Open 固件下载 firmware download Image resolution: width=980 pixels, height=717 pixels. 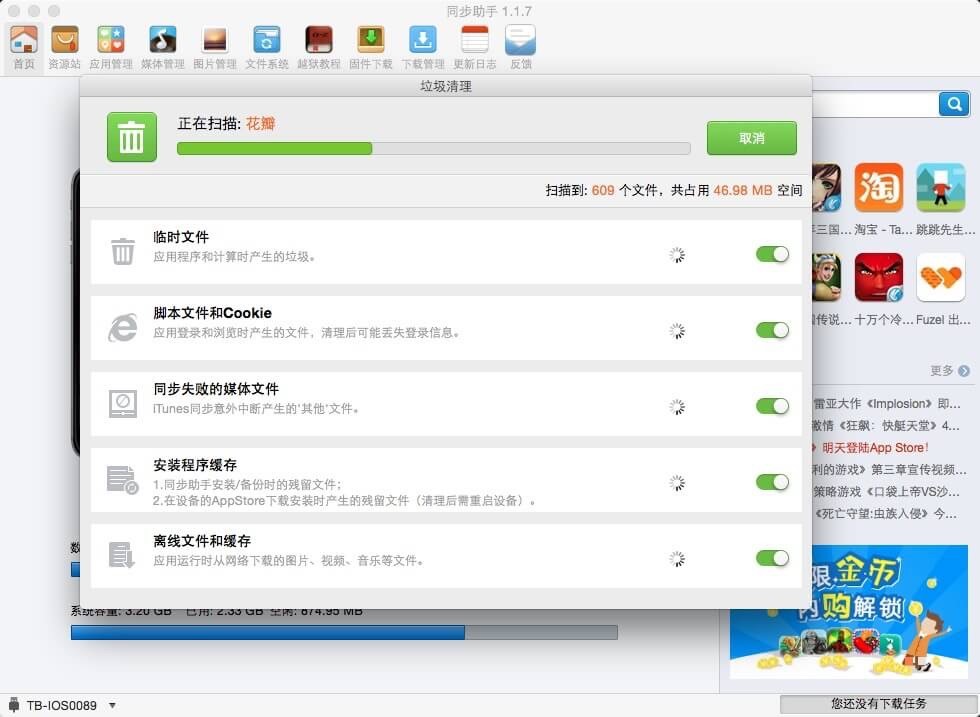pos(370,46)
